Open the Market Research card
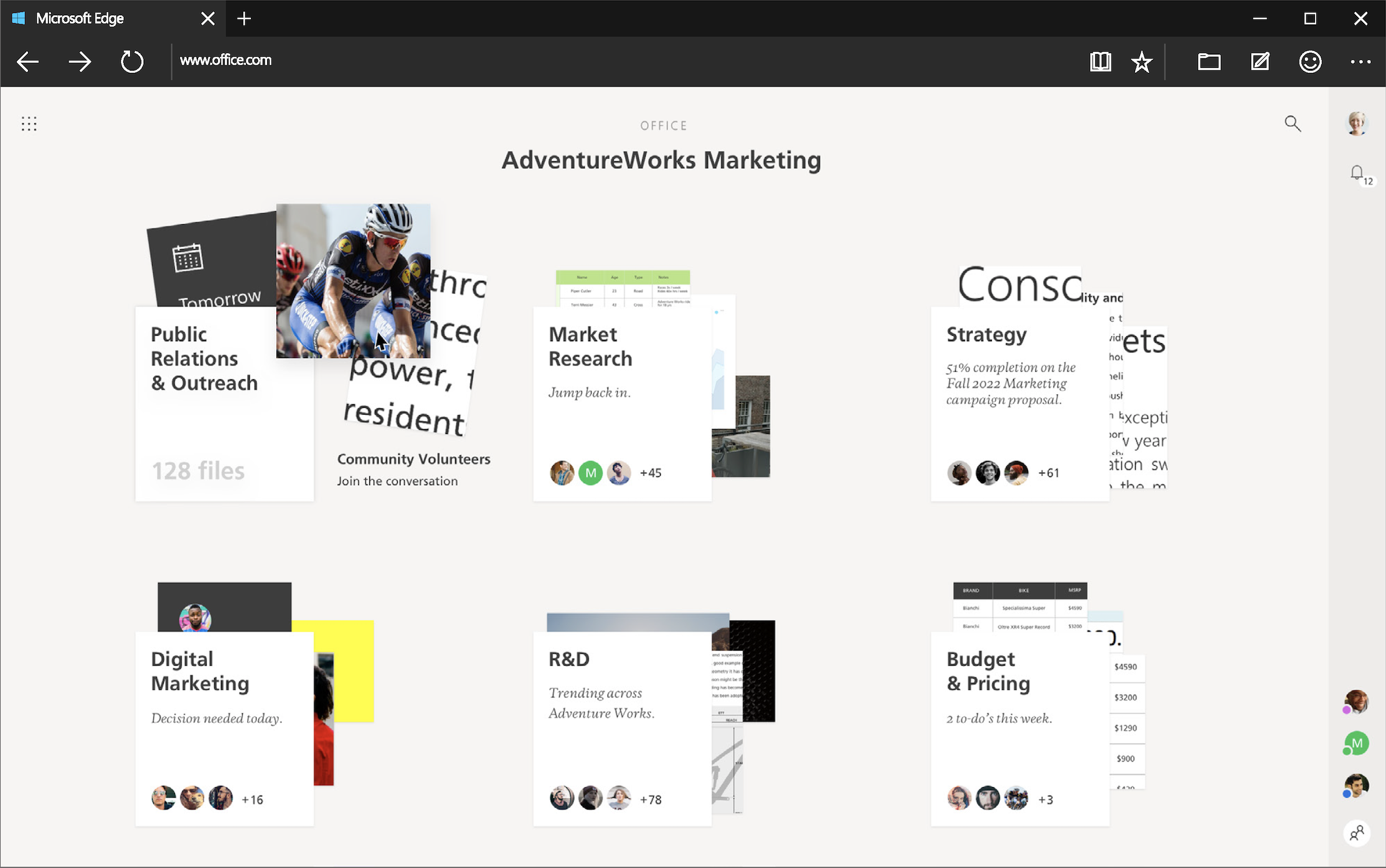The image size is (1386, 868). [x=622, y=404]
